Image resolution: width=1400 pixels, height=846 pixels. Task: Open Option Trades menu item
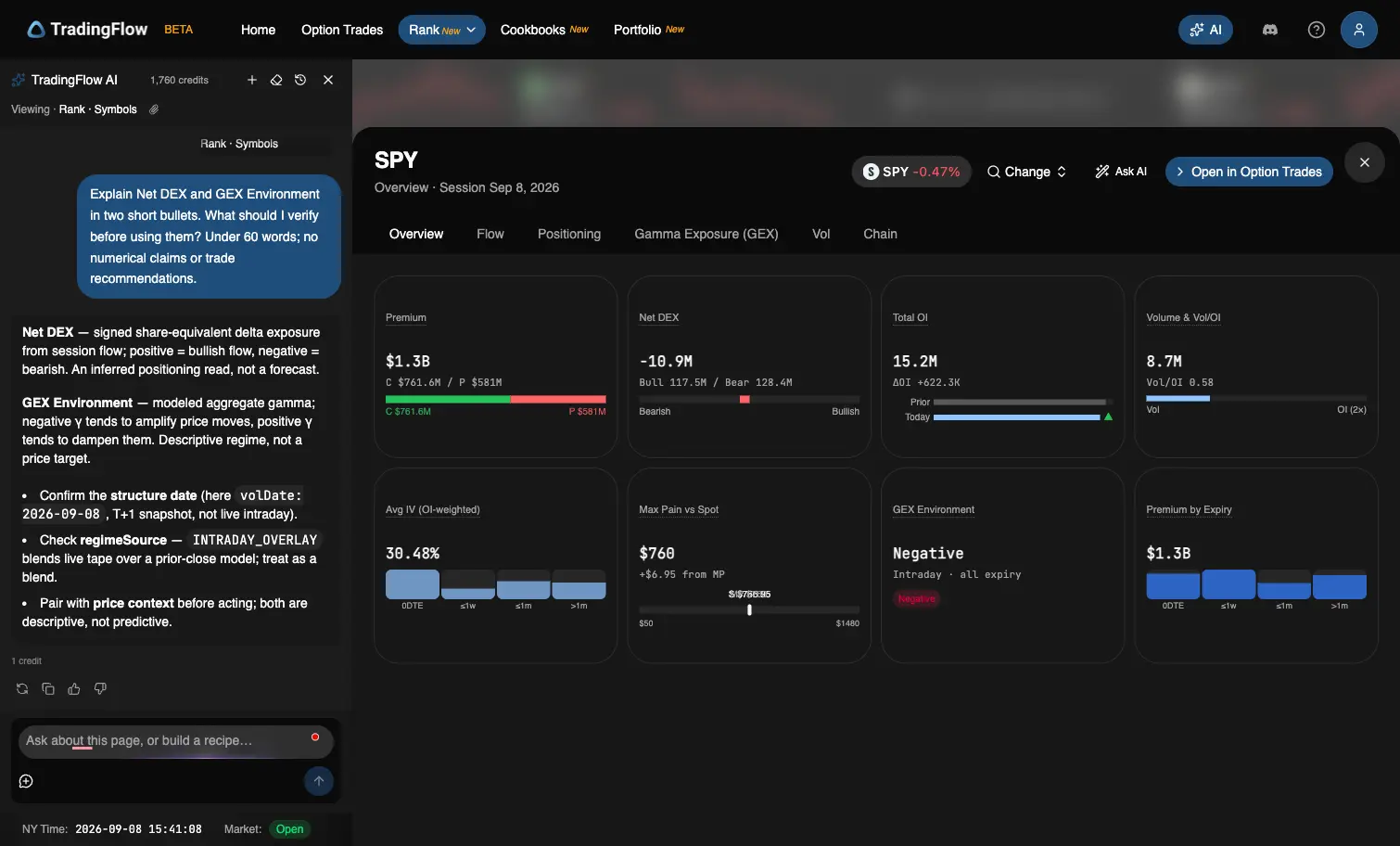tap(342, 30)
